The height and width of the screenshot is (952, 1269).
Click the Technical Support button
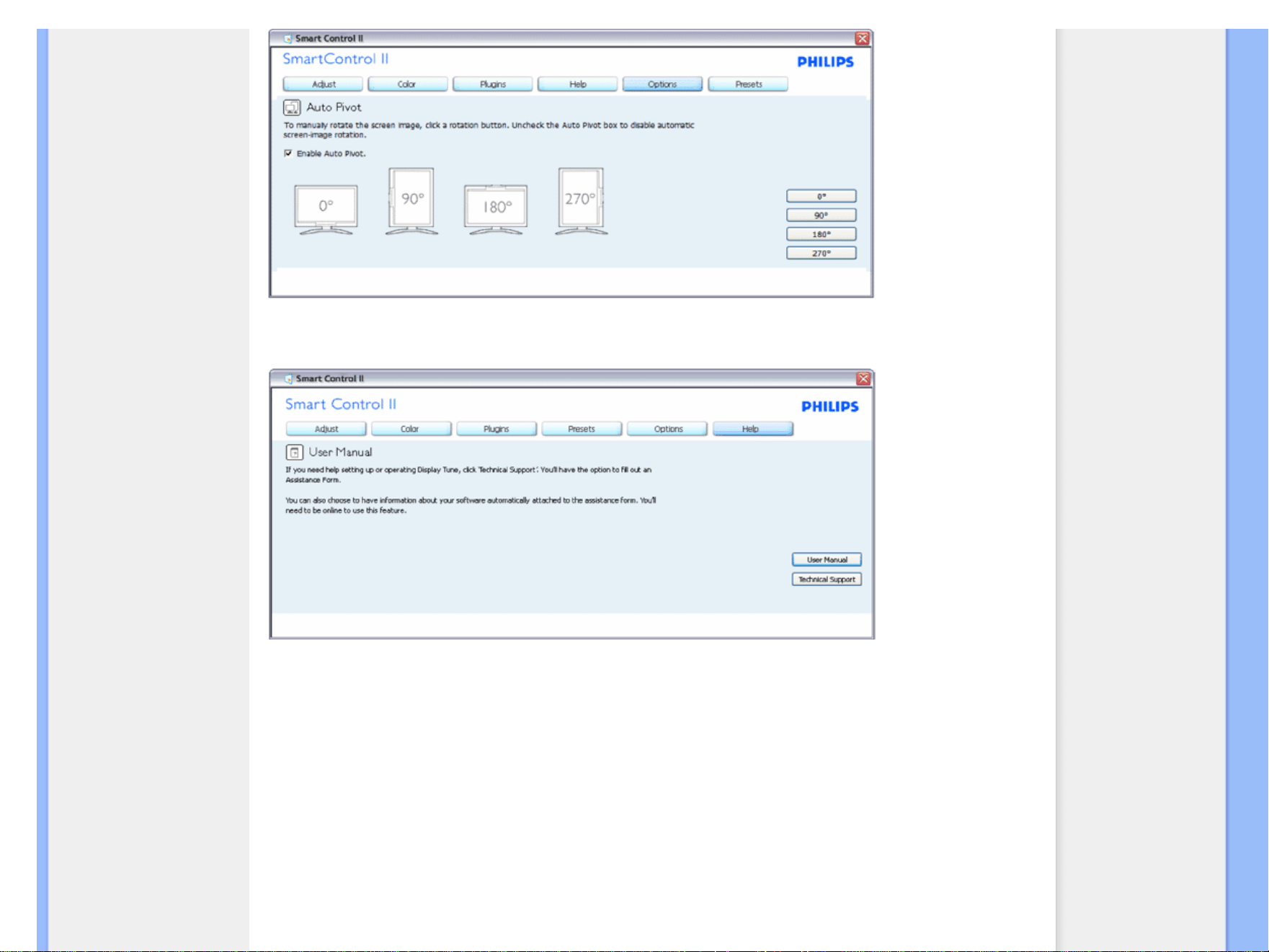click(827, 579)
